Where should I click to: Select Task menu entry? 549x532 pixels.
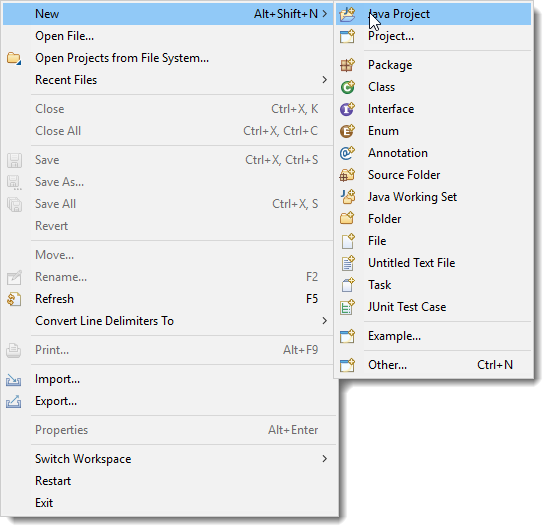tap(433, 285)
